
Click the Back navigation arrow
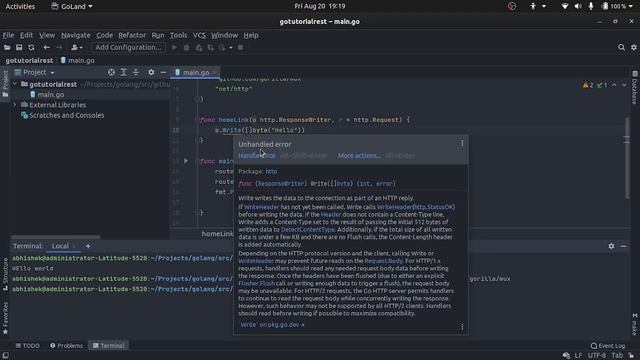47,47
